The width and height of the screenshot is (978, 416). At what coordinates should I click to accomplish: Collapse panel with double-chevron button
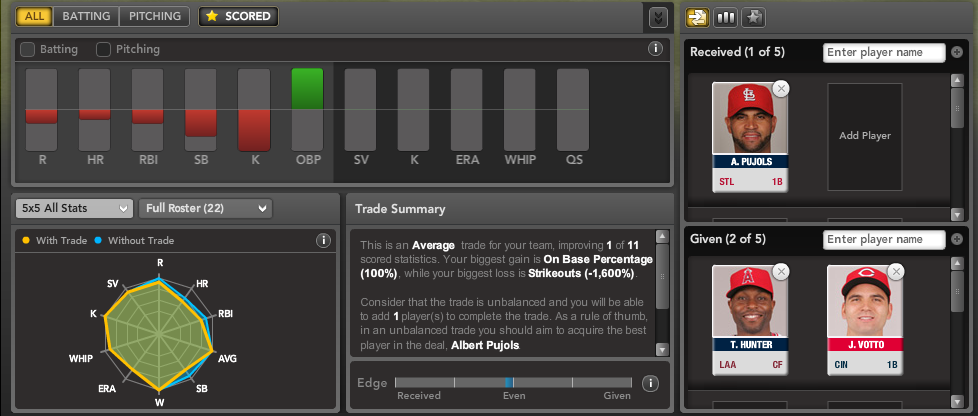(657, 17)
